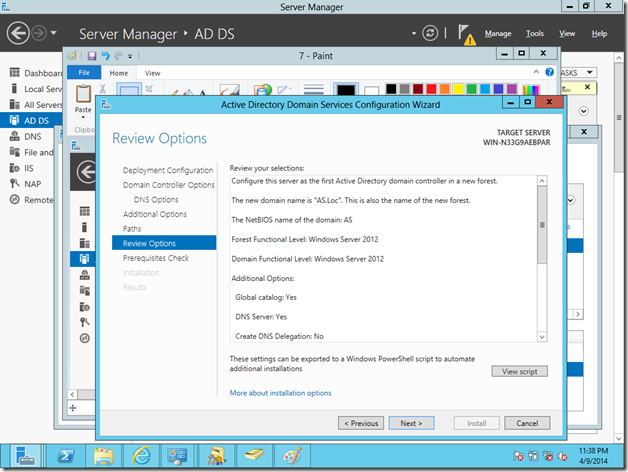Click the Paint save icon
628x472 pixels.
[x=92, y=56]
